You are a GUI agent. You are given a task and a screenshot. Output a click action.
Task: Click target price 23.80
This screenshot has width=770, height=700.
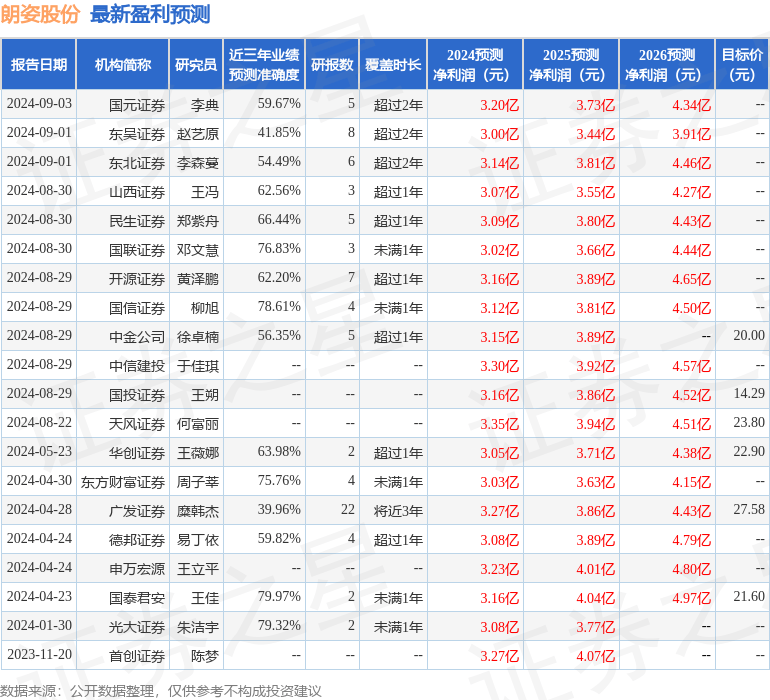[x=749, y=422]
